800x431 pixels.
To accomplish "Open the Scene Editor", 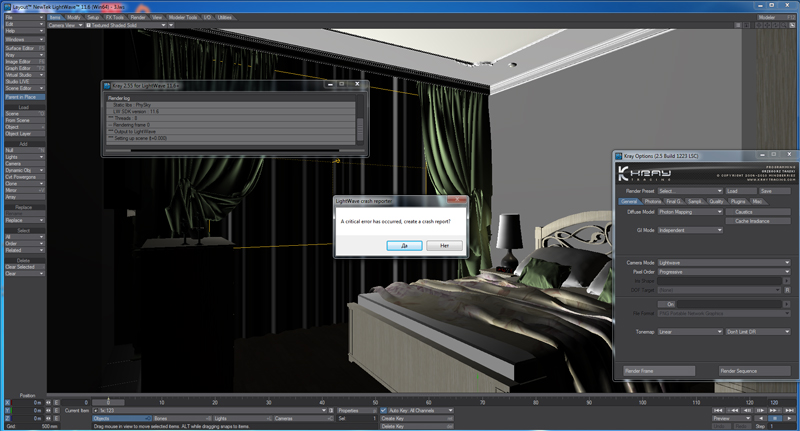I will [23, 88].
